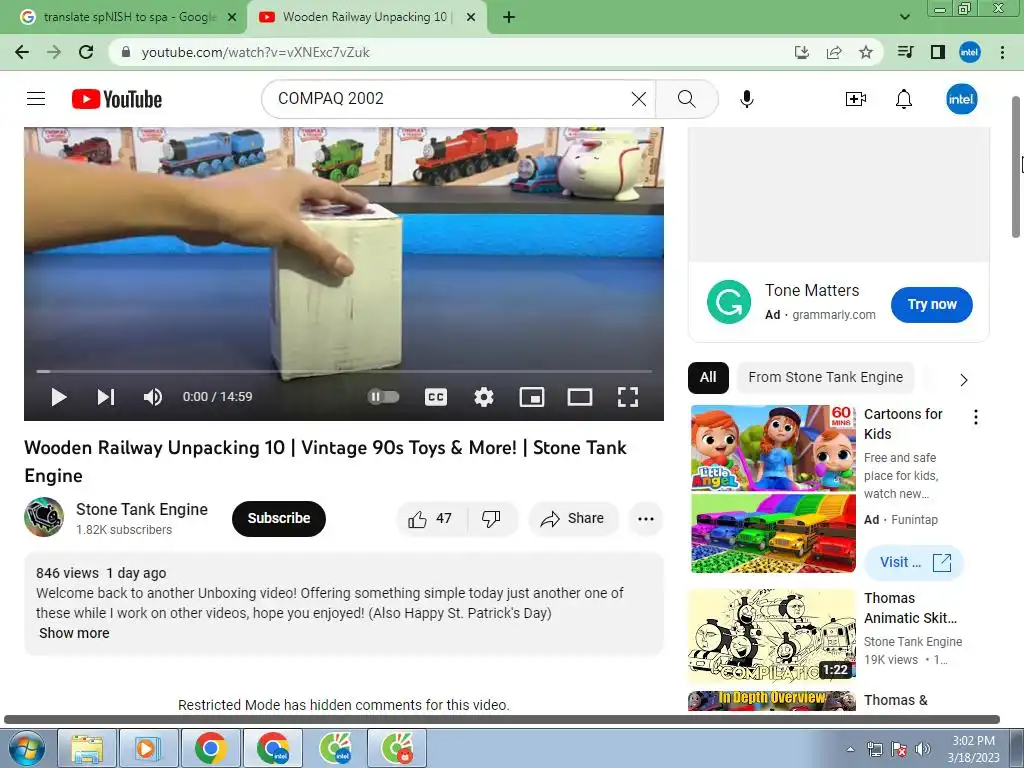Toggle the browser side panel

pos(938,52)
